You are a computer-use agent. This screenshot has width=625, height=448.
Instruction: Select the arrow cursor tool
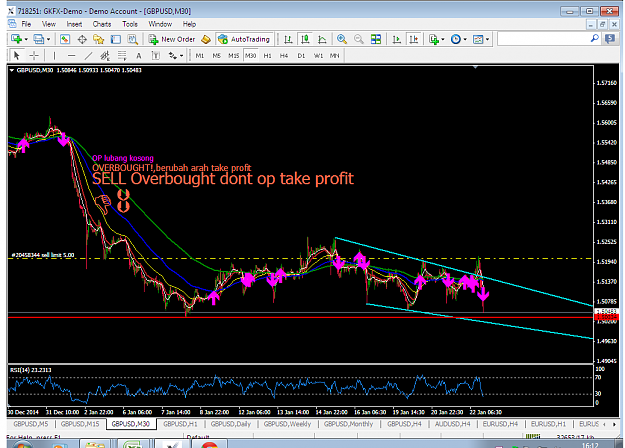17,55
